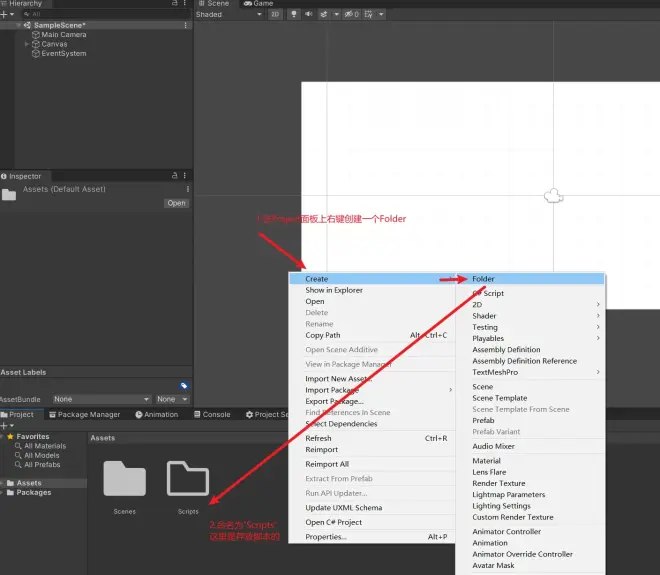Select All Materials under Favorites
660x575 pixels.
tap(45, 446)
